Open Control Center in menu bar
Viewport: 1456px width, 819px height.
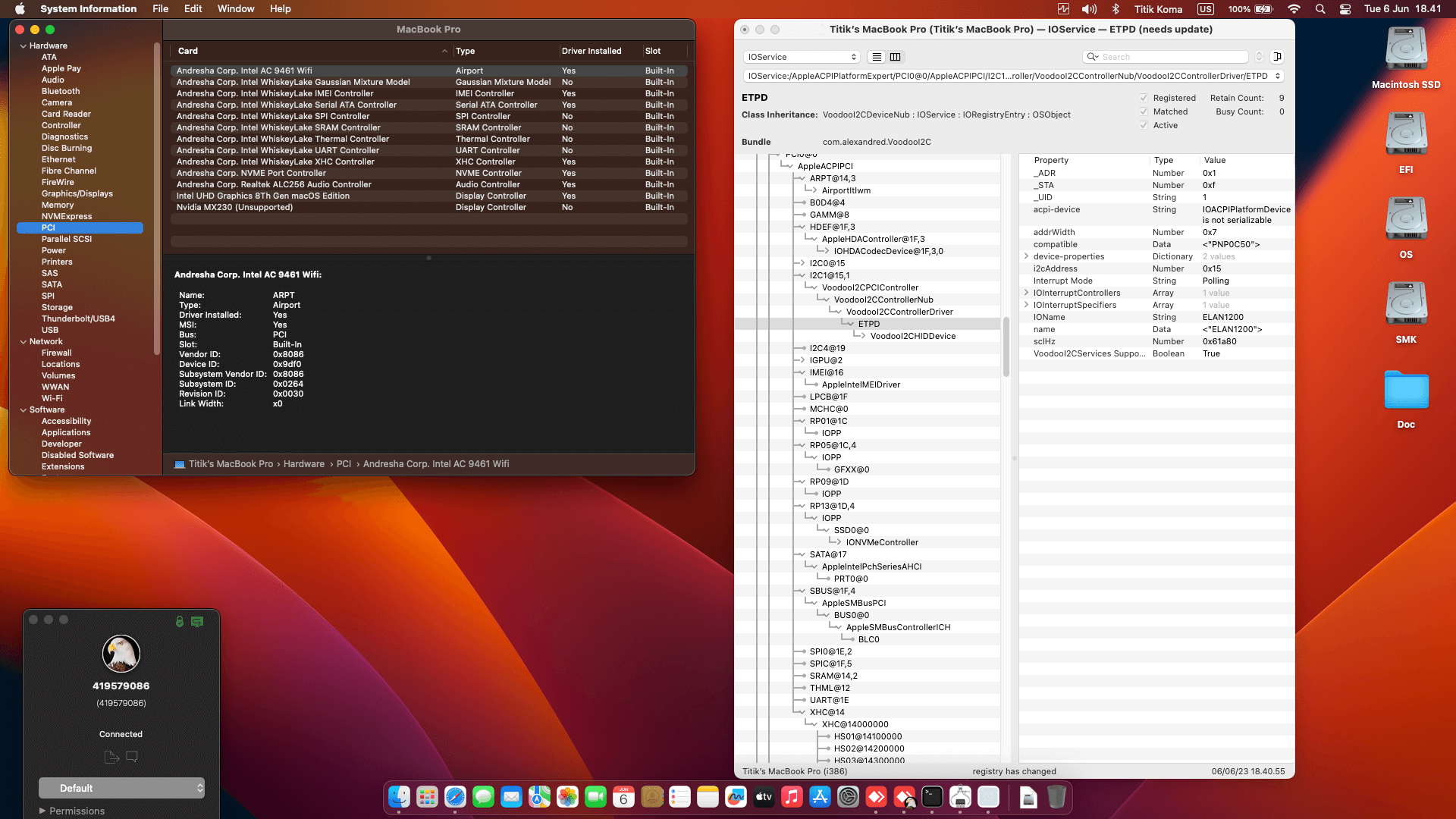(1345, 9)
